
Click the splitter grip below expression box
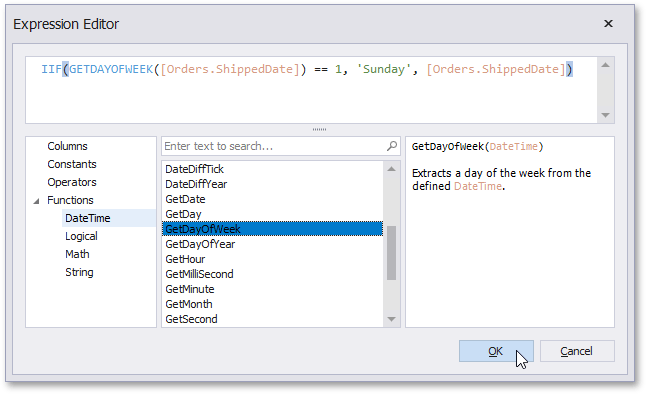(x=319, y=129)
